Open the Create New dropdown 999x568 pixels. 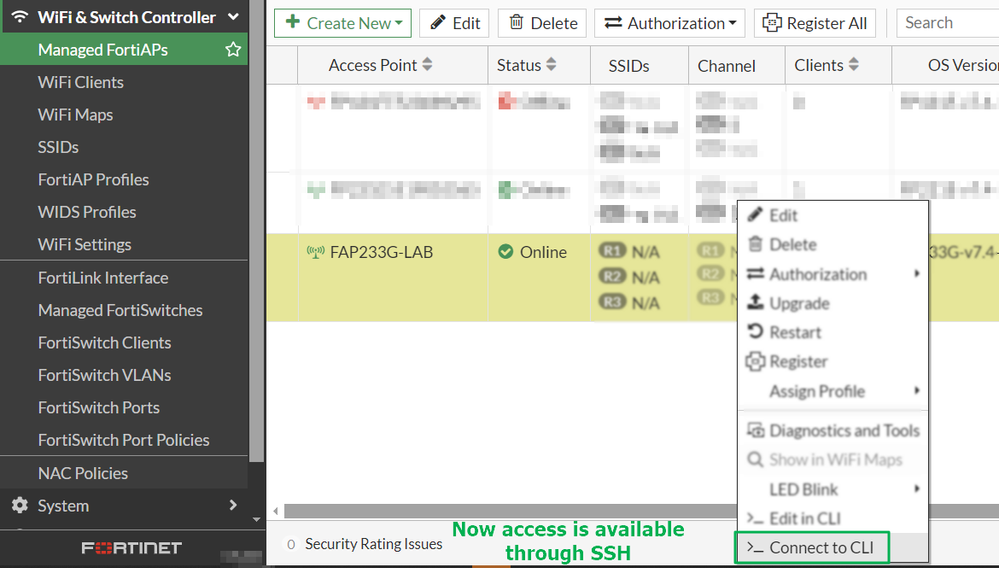tap(343, 23)
